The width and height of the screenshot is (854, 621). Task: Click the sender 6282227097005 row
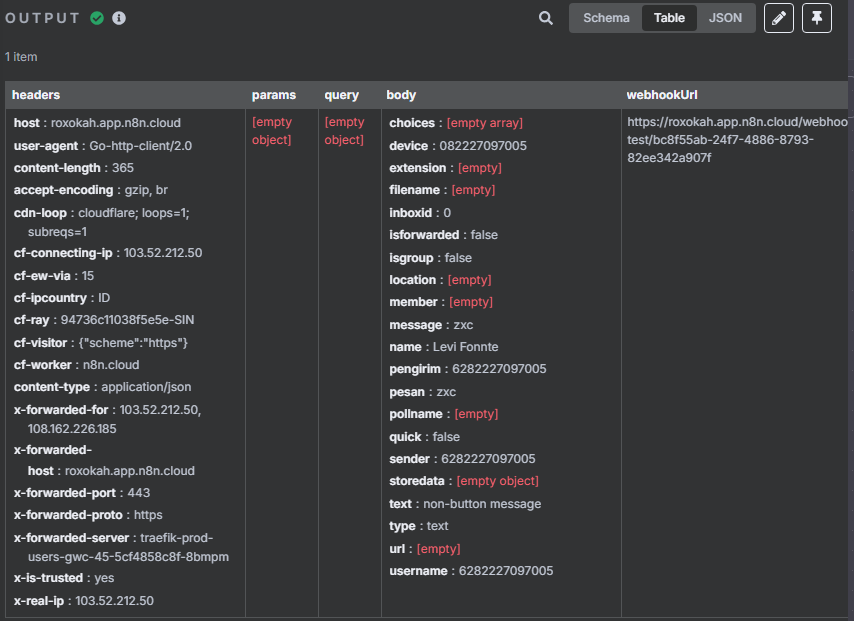462,459
